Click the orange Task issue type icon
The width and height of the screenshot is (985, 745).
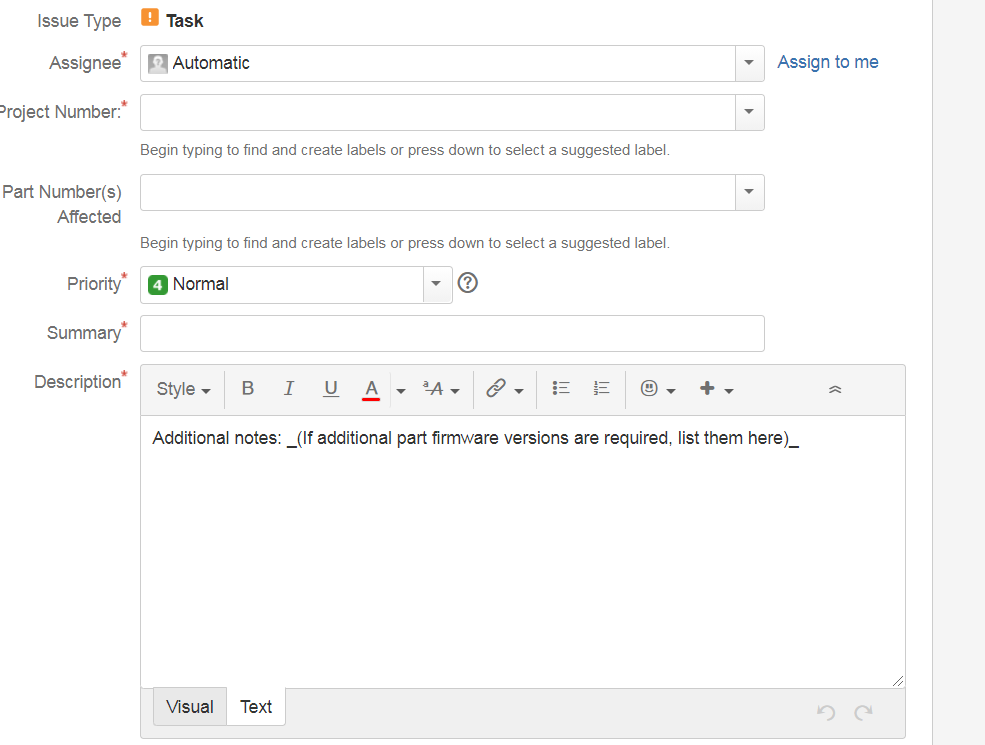150,17
